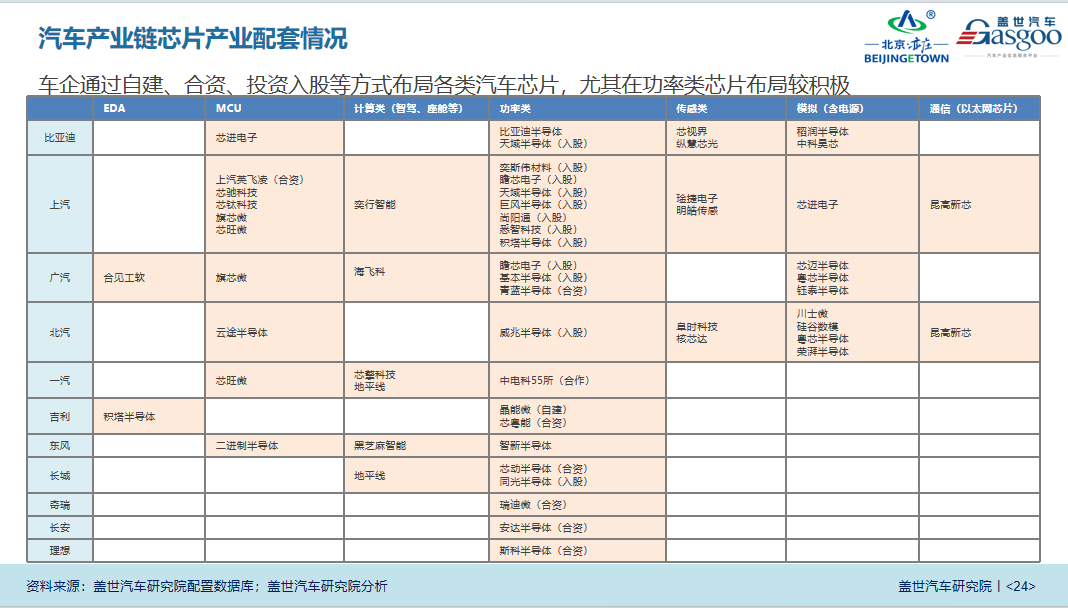Click 芯驰科技 in the 上汽 row
Image resolution: width=1068 pixels, height=608 pixels.
pyautogui.click(x=236, y=193)
